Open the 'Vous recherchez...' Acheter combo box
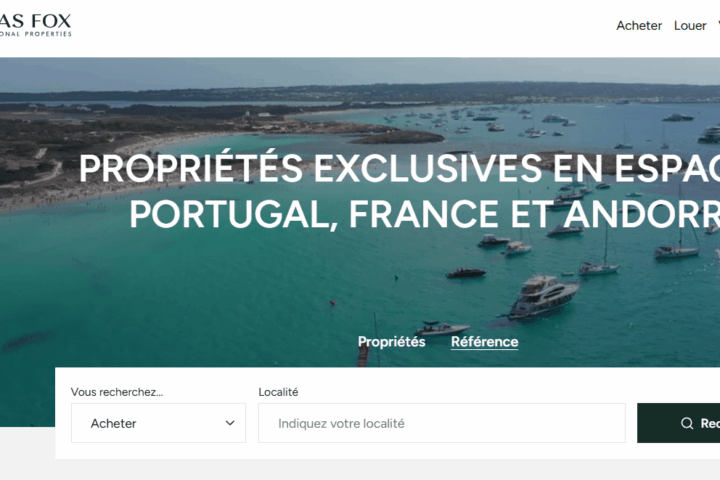Image resolution: width=720 pixels, height=480 pixels. click(158, 423)
